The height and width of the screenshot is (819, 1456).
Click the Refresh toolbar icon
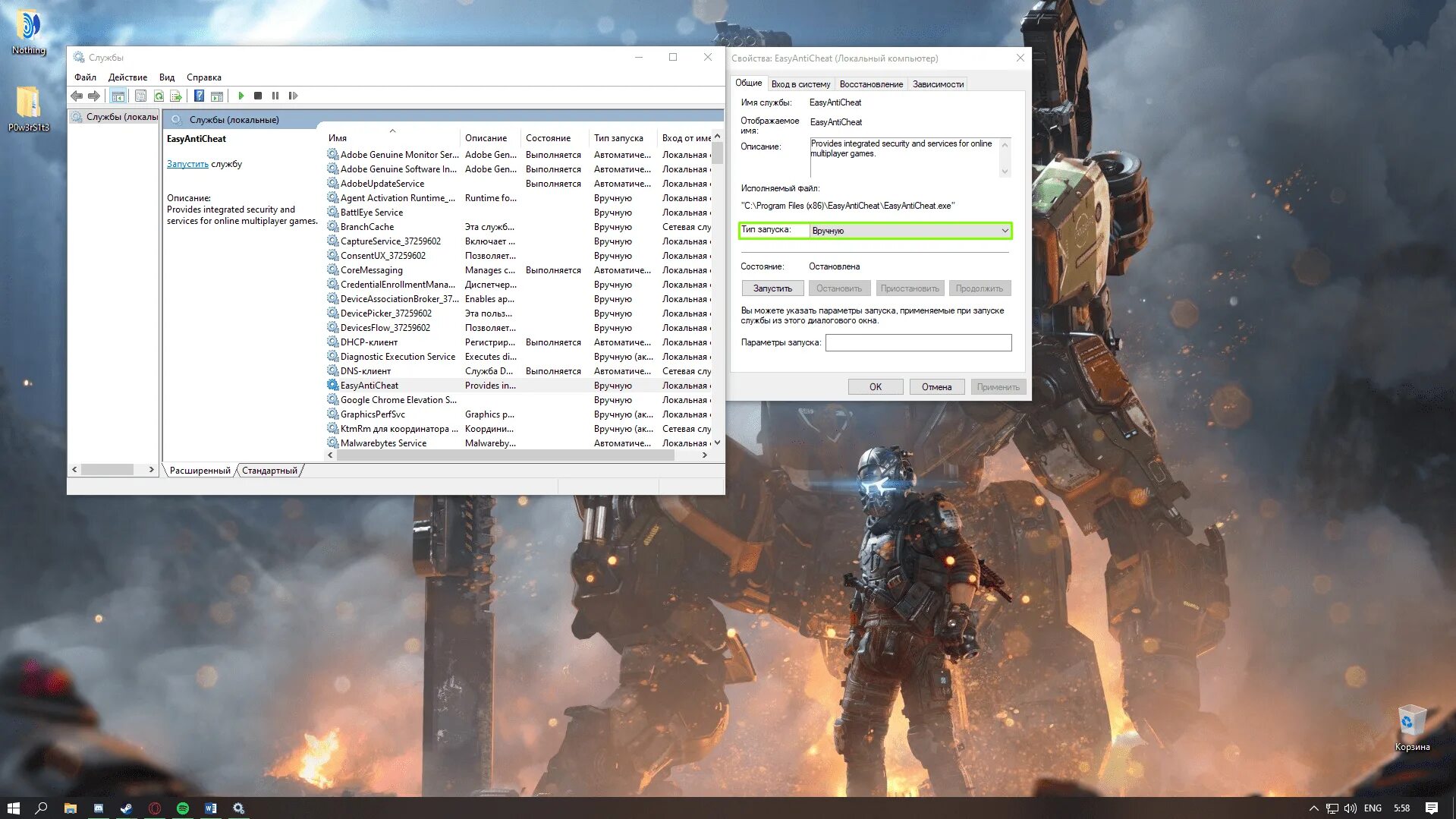(x=159, y=96)
